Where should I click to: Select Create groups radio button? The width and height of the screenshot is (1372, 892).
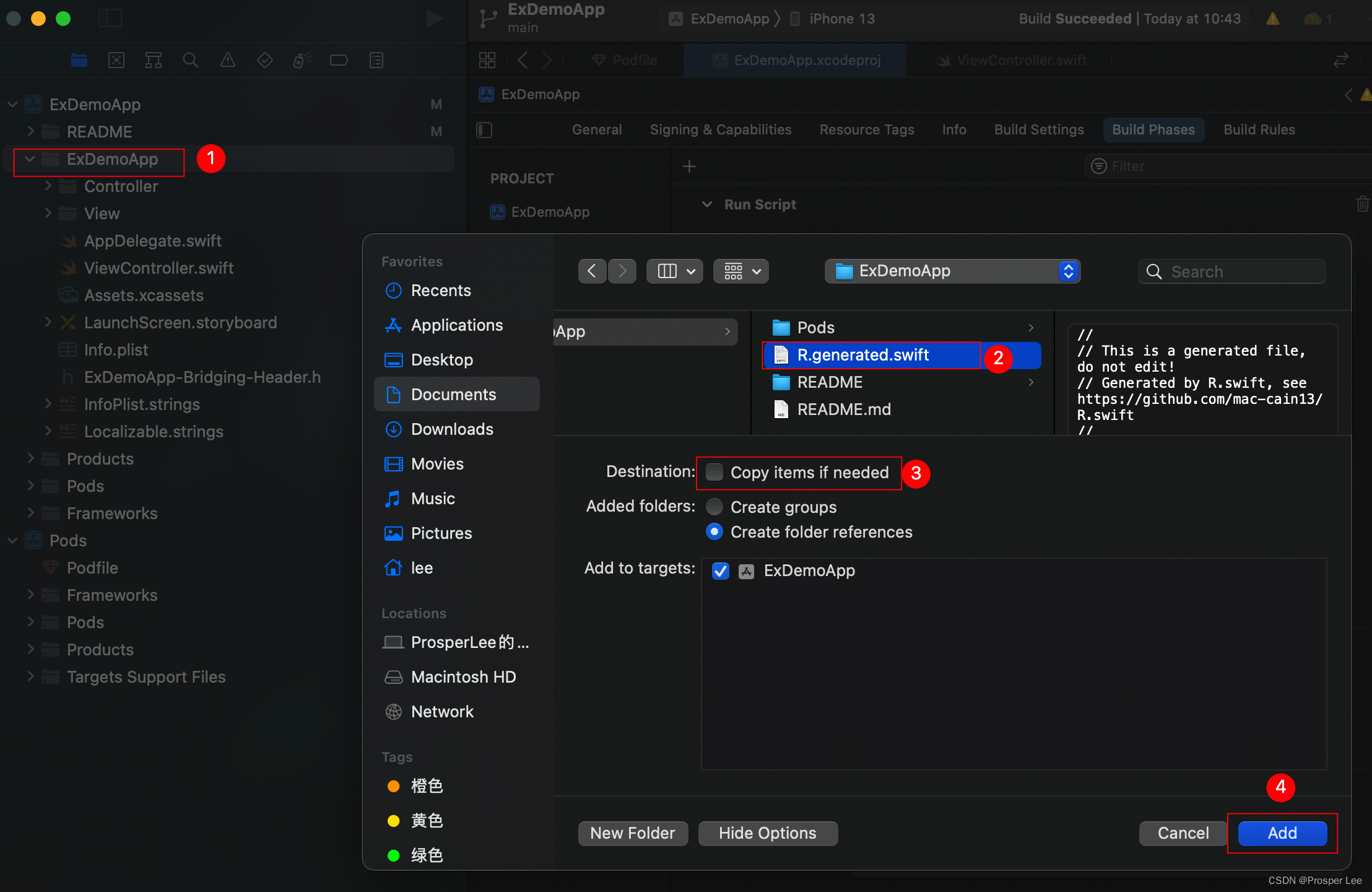click(x=714, y=507)
